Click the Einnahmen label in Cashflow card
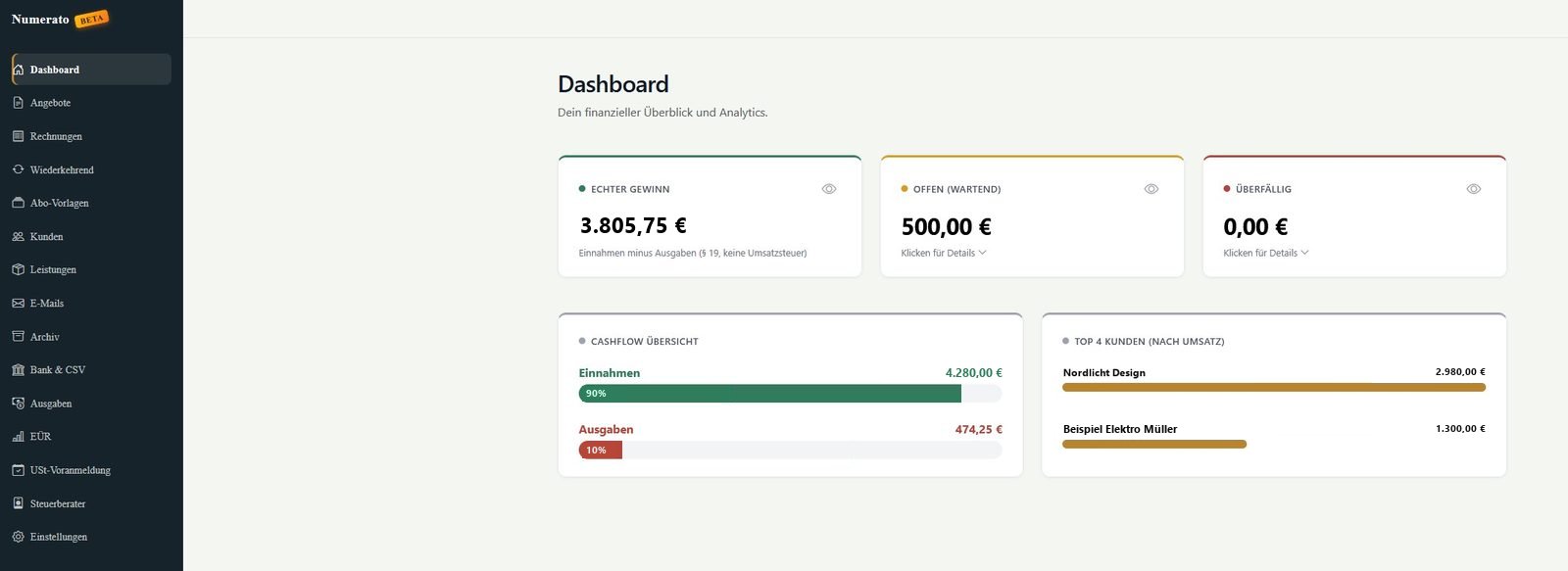The width and height of the screenshot is (1568, 571). point(610,373)
